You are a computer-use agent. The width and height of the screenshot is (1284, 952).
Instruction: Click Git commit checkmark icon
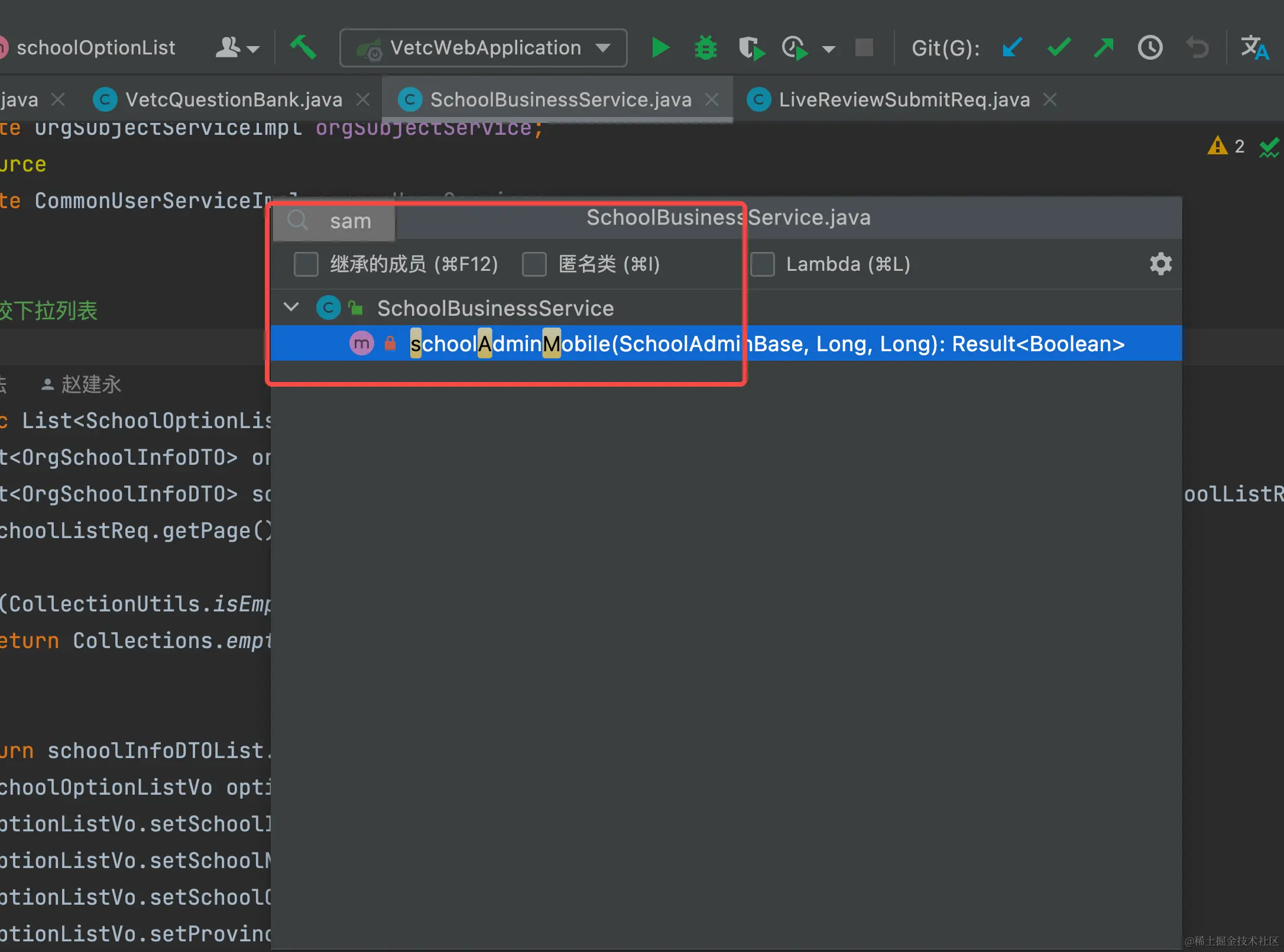tap(1058, 48)
